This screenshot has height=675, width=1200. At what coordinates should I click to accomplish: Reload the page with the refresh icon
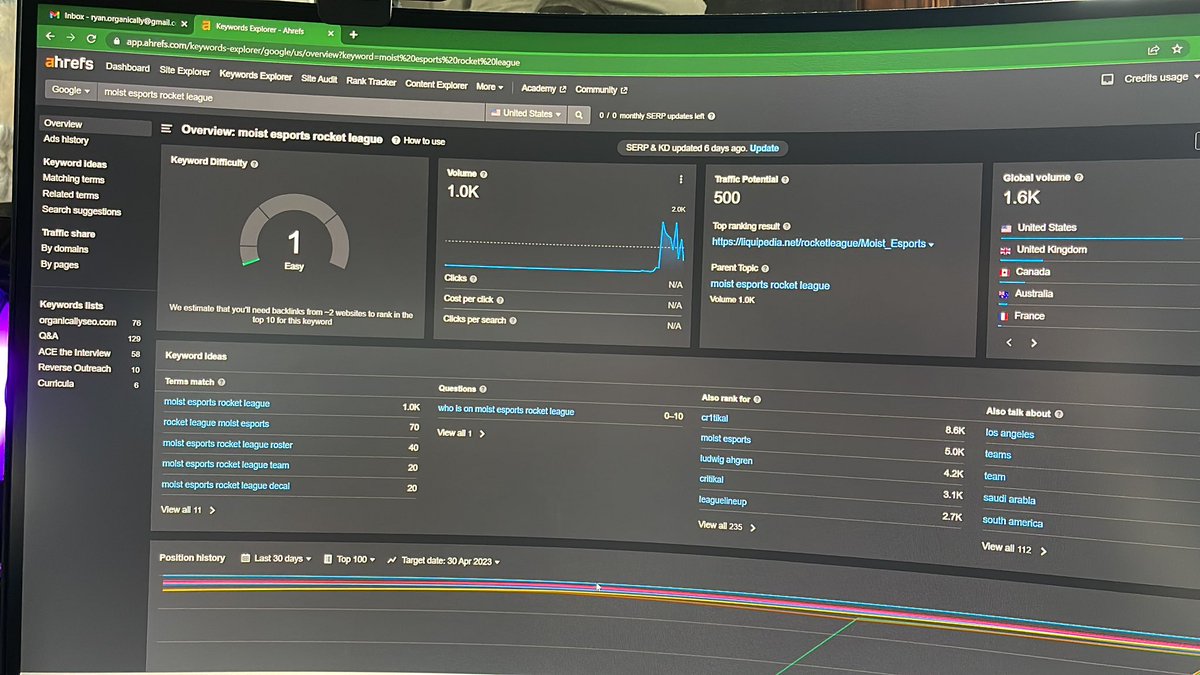point(91,39)
